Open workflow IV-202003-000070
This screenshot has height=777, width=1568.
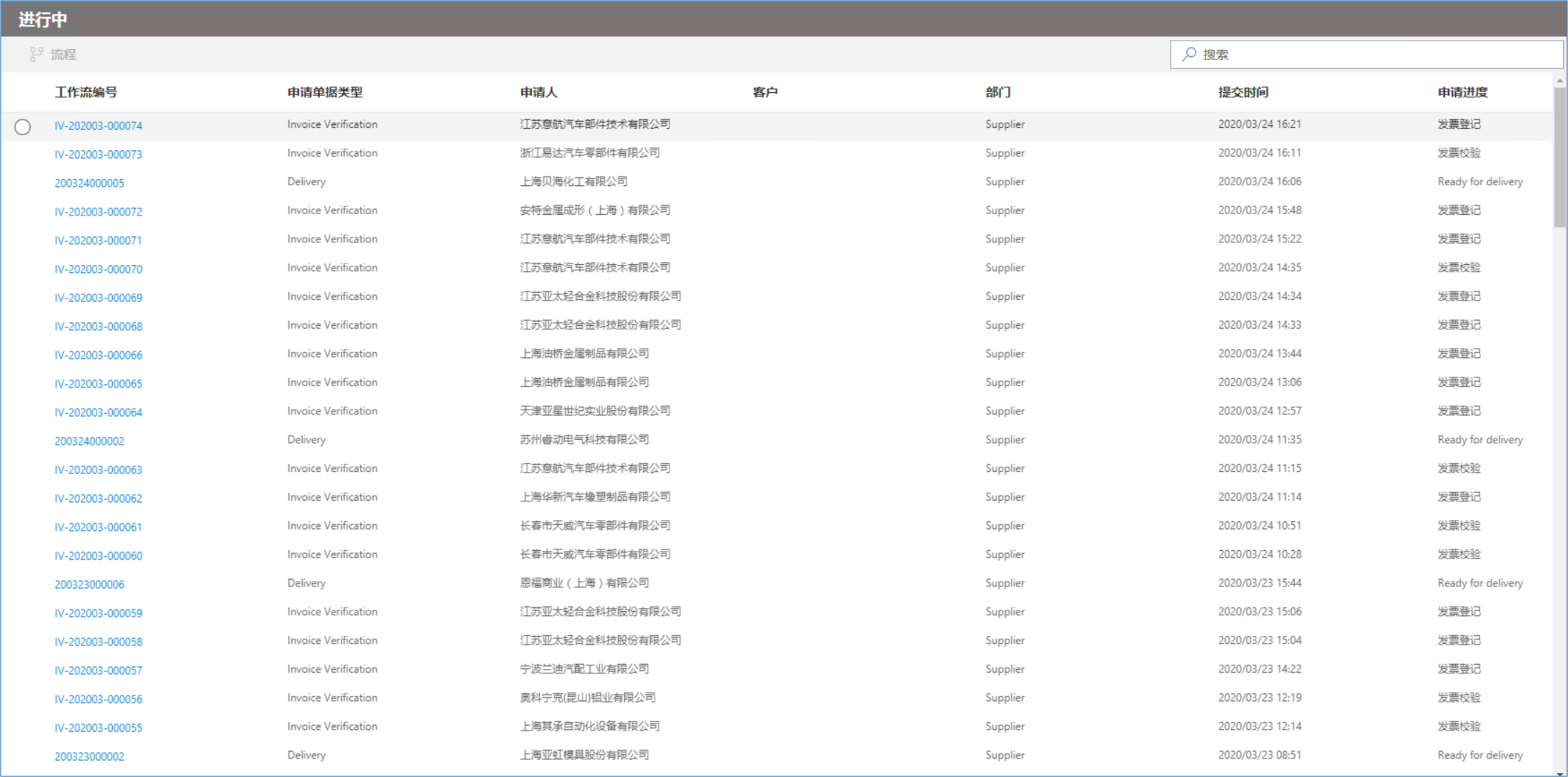click(99, 268)
